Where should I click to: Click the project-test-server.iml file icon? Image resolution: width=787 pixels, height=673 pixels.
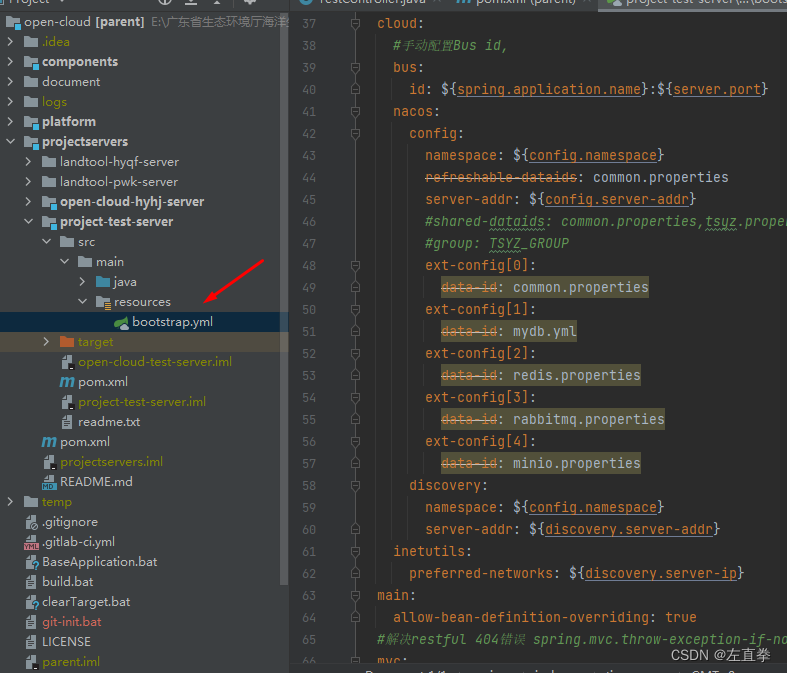(68, 402)
